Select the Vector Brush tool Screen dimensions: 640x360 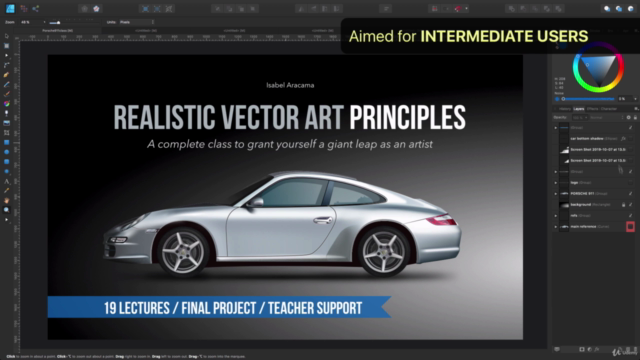[x=7, y=94]
